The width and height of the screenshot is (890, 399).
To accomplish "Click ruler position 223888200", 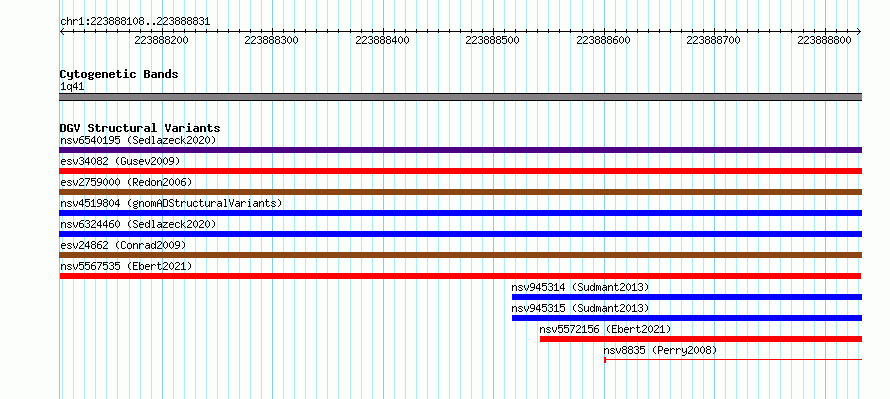I will 161,40.
